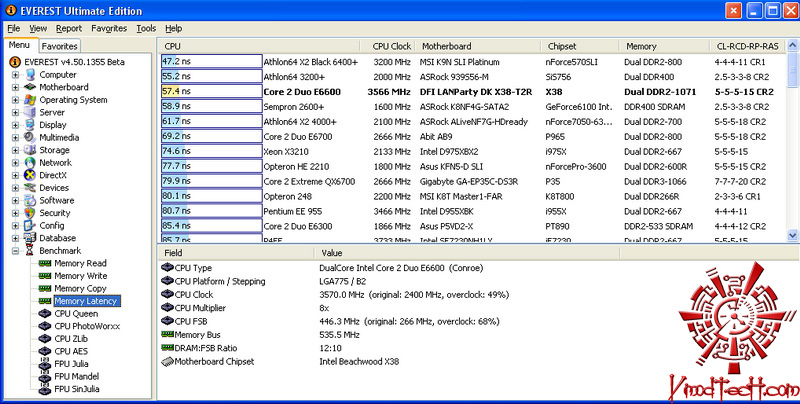Screen dimensions: 800x404
Task: Sort by the Motherboard column header
Action: (478, 46)
